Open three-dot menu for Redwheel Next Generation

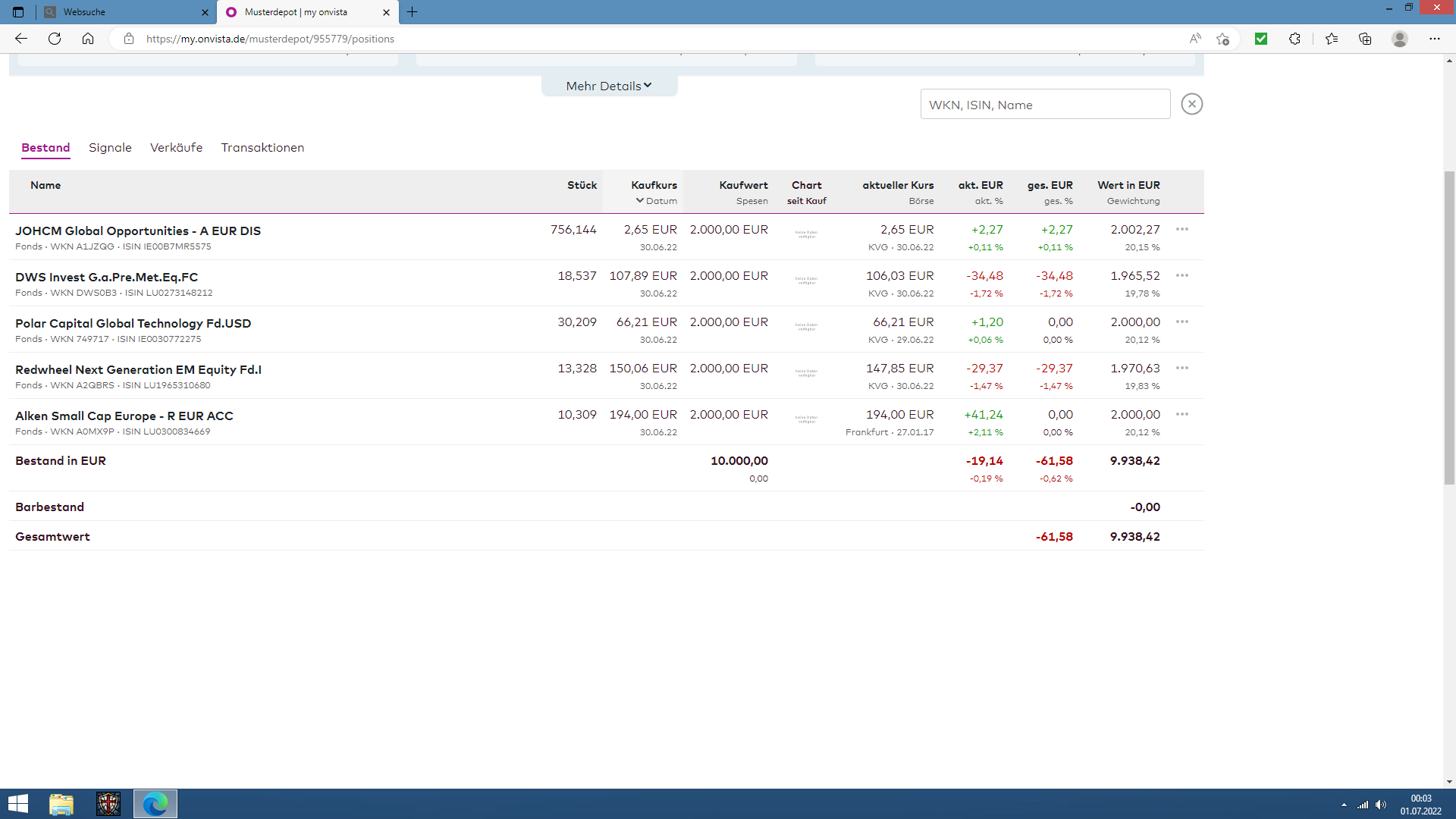[x=1181, y=368]
